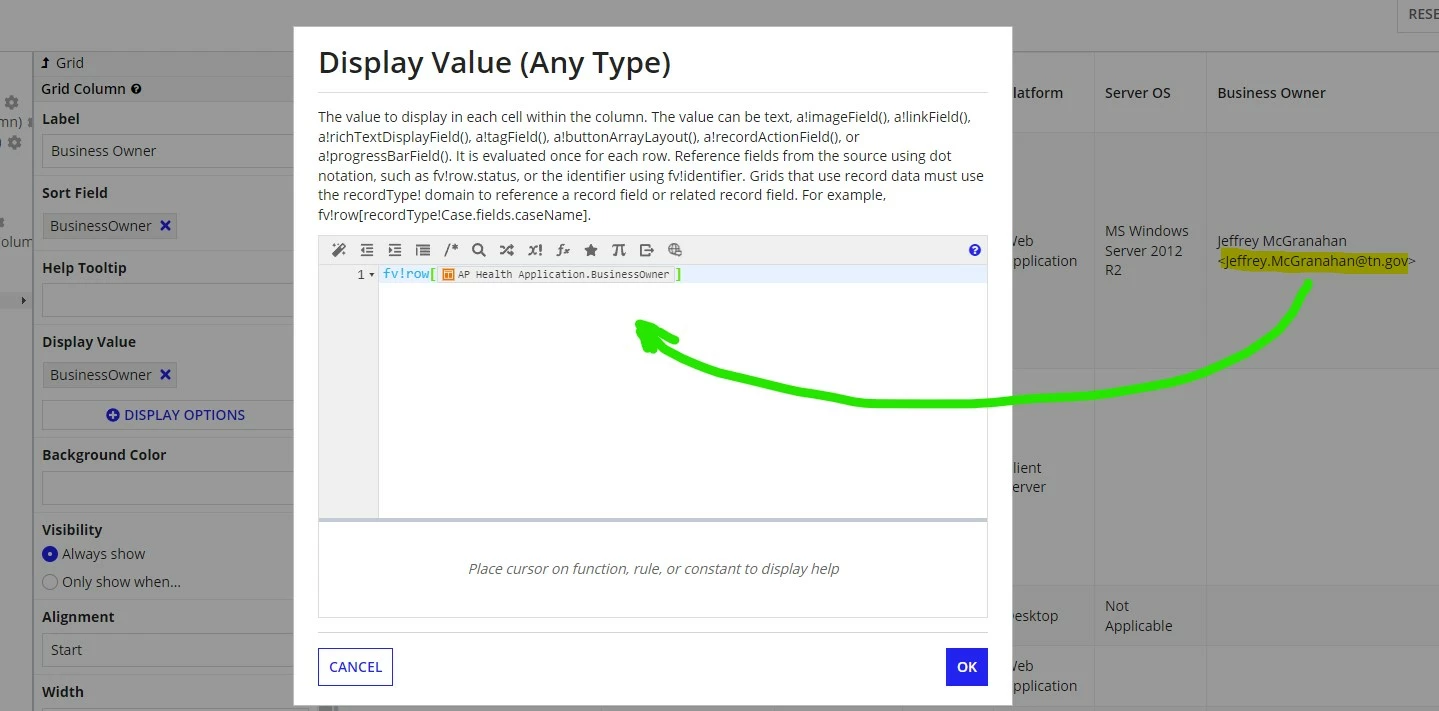The height and width of the screenshot is (711, 1439).
Task: Select Only show when... radio option
Action: pyautogui.click(x=50, y=582)
